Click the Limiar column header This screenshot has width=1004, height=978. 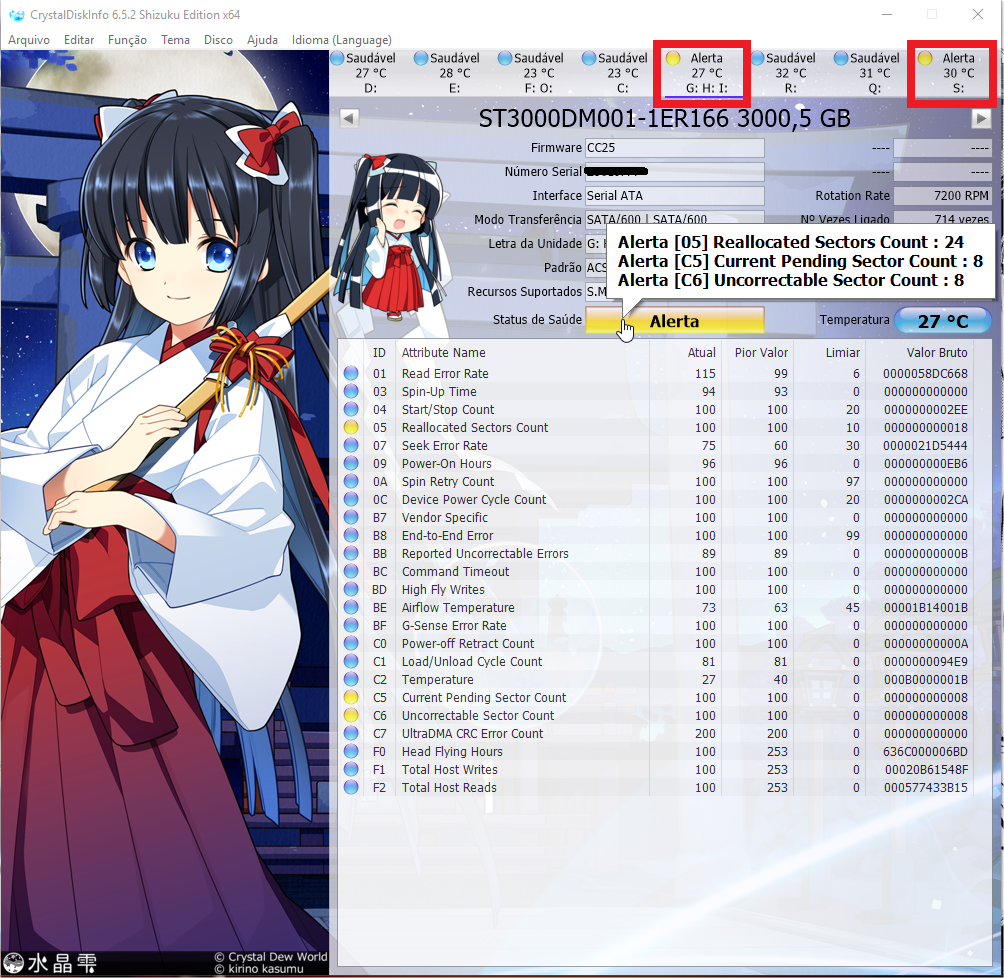coord(842,352)
